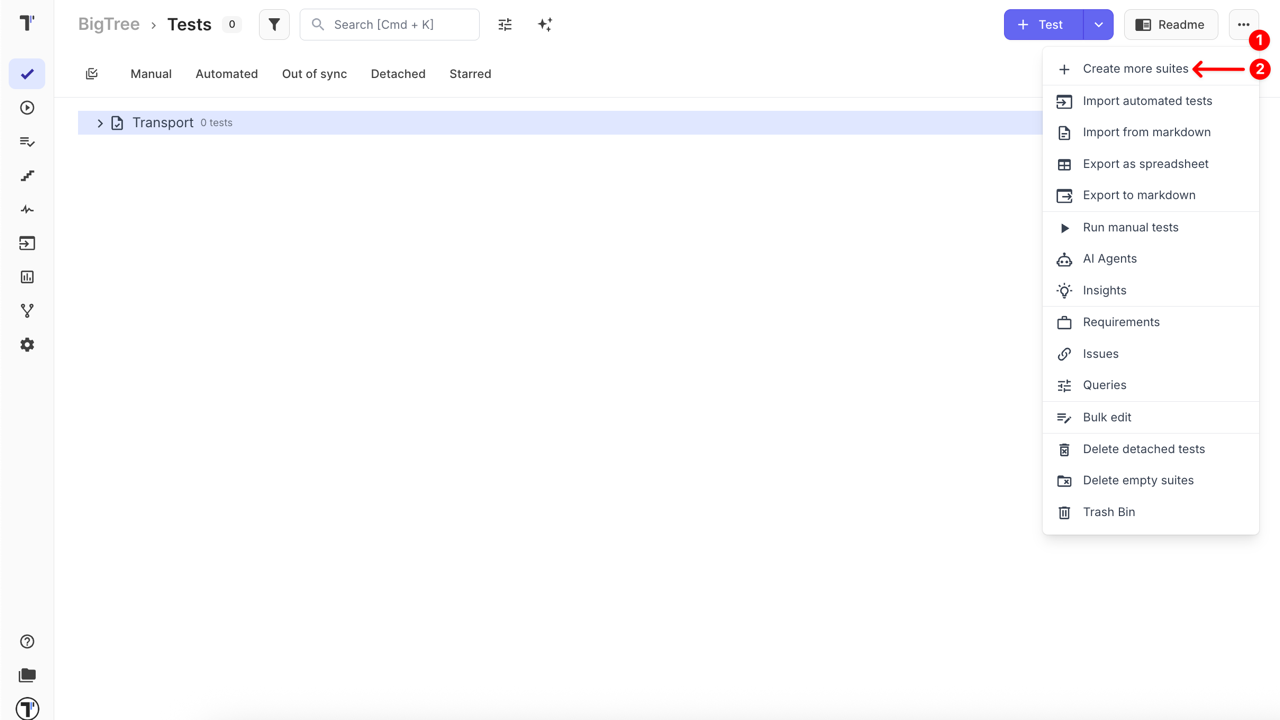Navigate to BigTree via the breadcrumb link

click(108, 24)
